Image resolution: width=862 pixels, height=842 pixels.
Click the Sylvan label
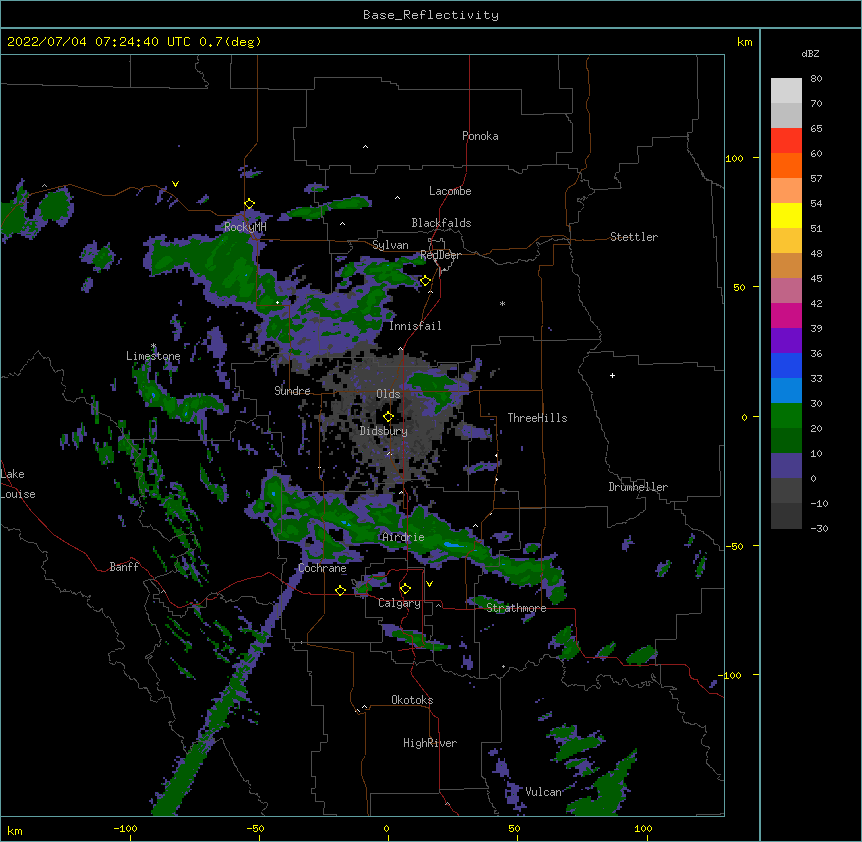point(390,245)
